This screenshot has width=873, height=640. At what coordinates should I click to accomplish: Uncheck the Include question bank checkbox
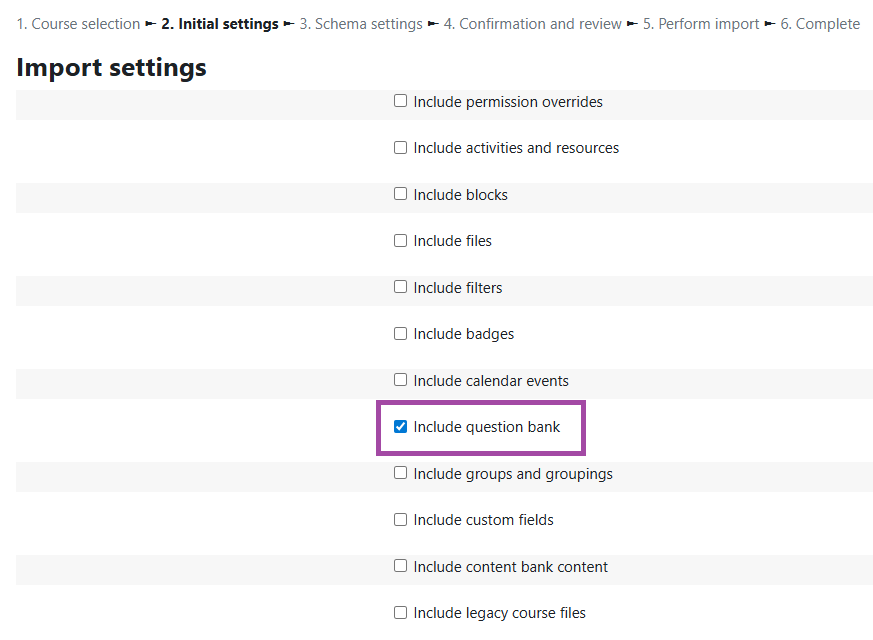click(400, 426)
